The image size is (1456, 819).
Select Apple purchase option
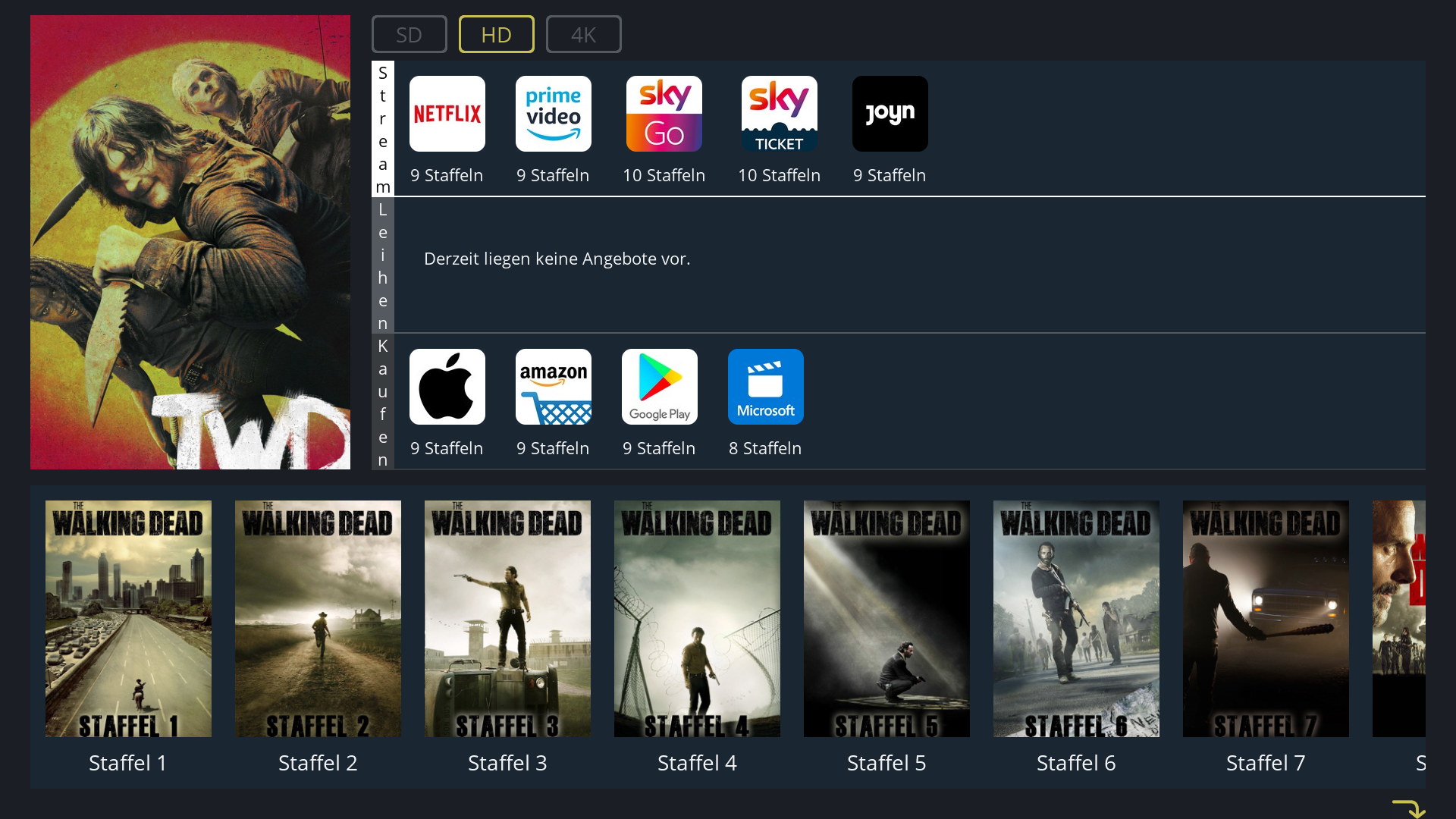tap(447, 387)
